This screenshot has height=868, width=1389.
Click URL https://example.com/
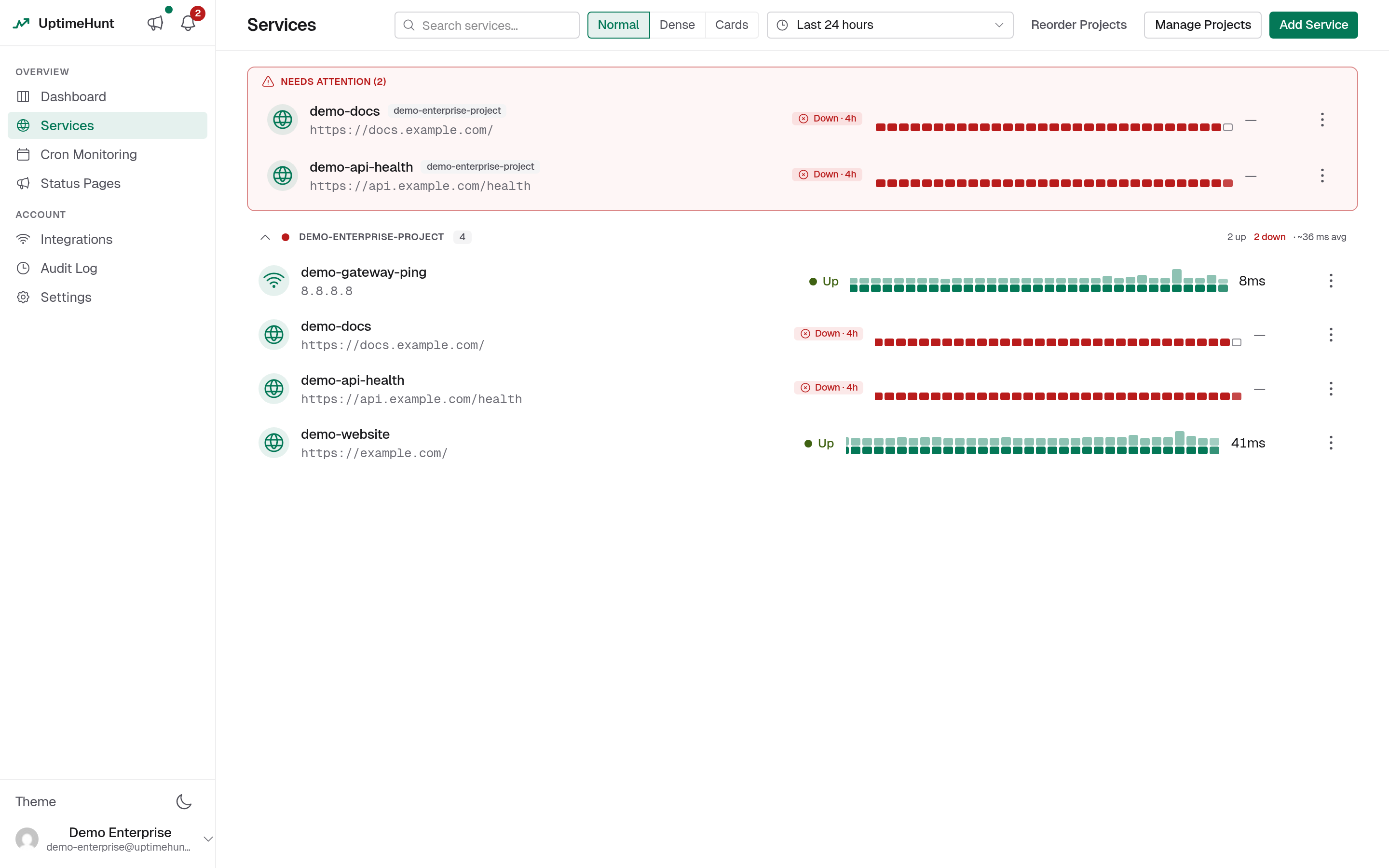(374, 453)
